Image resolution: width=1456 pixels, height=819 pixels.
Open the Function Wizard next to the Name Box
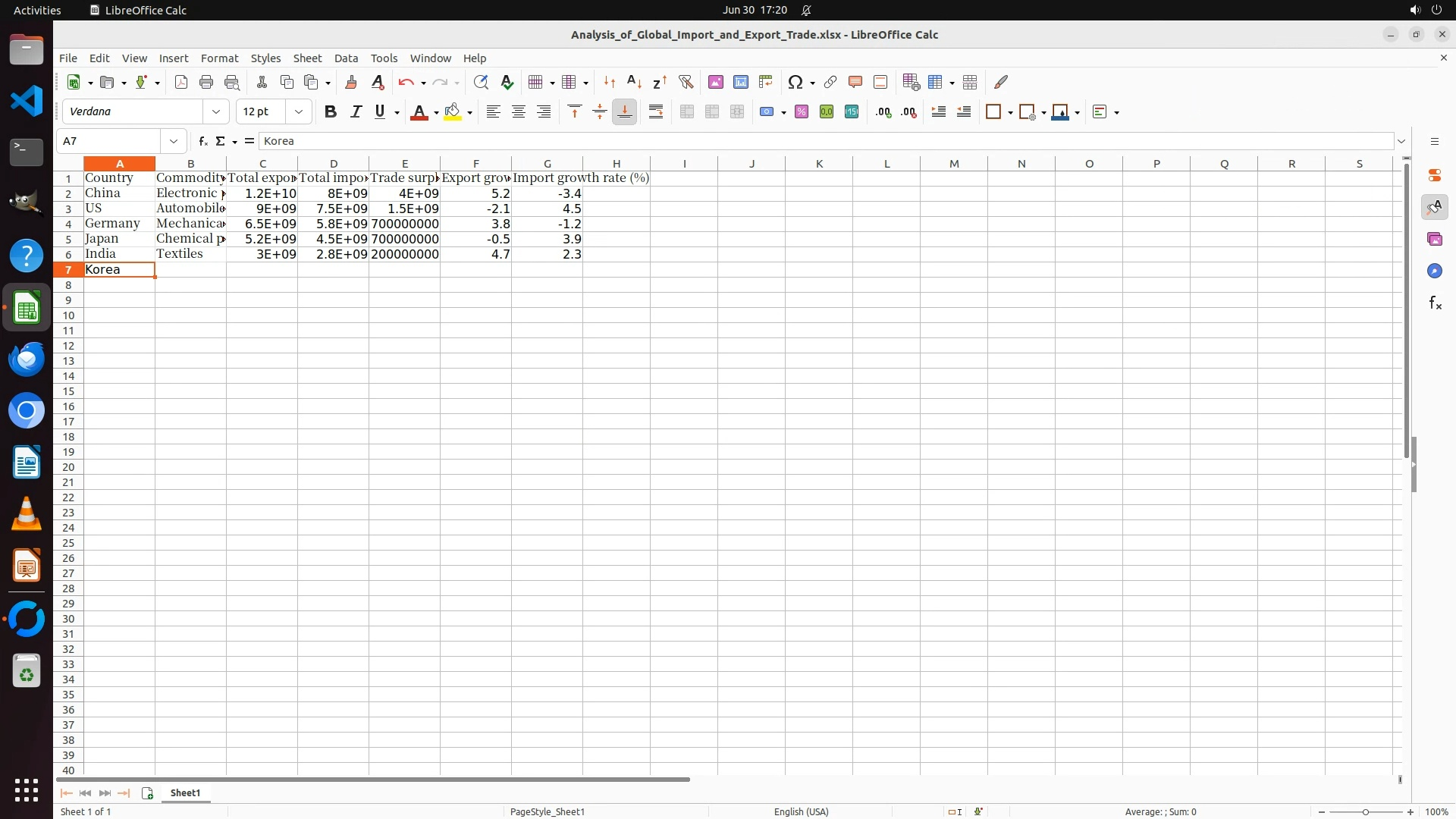202,141
